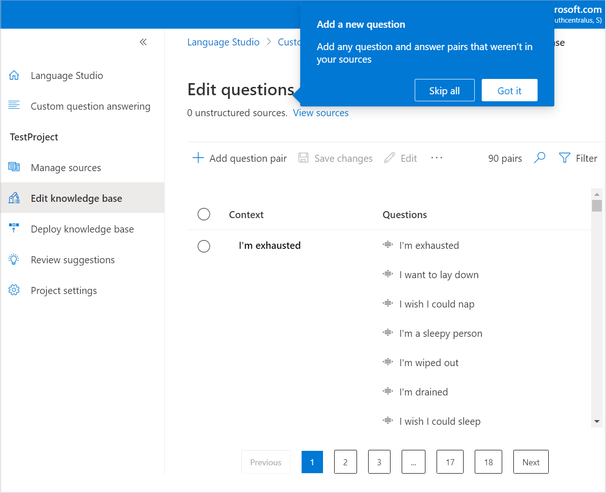Click Language Studio breadcrumb link
The height and width of the screenshot is (493, 606).
click(x=223, y=42)
